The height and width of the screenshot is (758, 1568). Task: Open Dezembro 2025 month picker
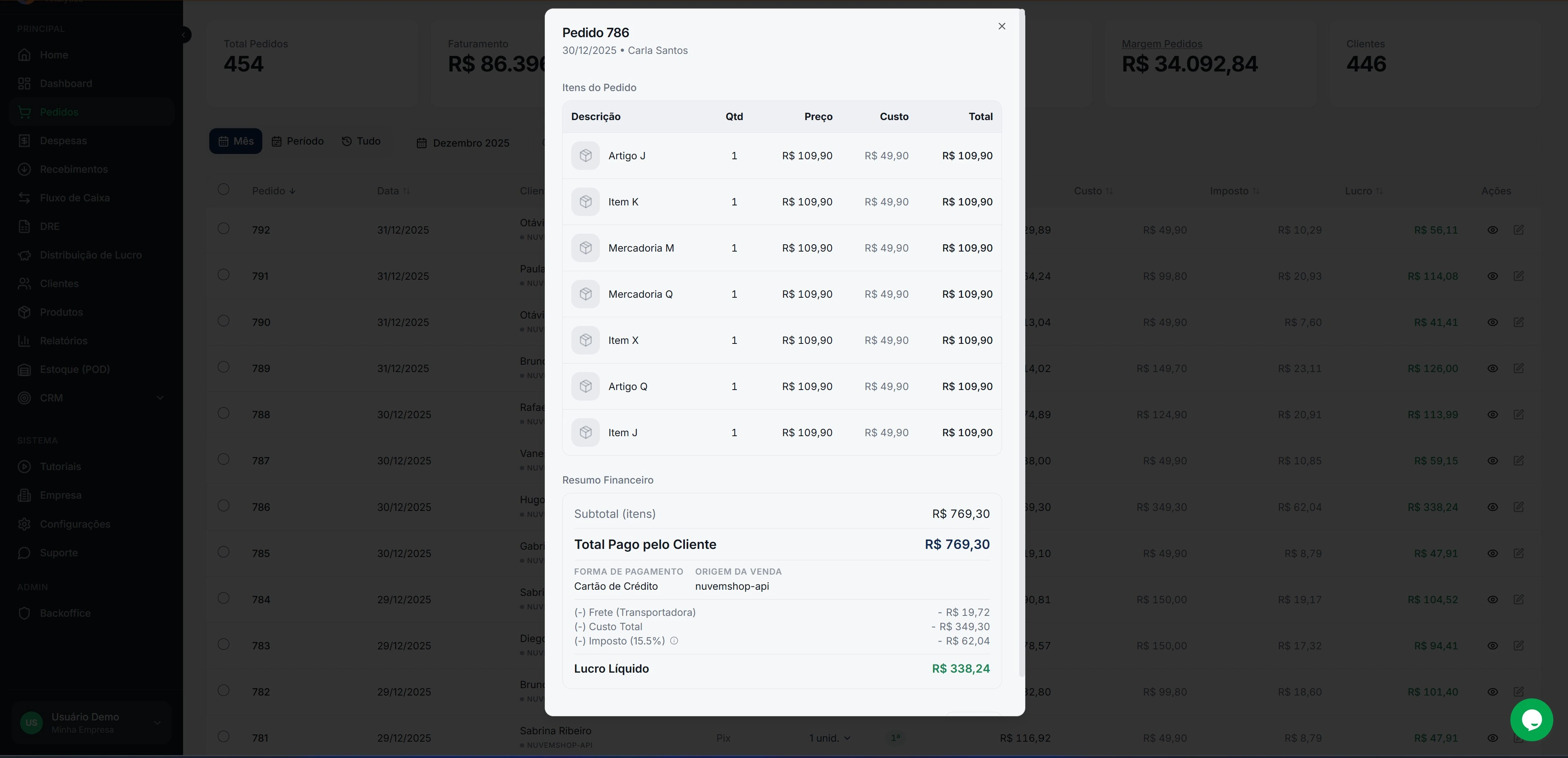[463, 143]
